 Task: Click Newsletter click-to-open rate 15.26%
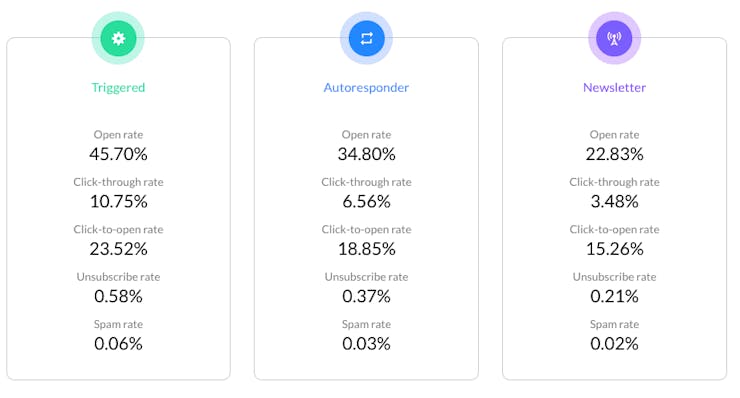(x=614, y=249)
